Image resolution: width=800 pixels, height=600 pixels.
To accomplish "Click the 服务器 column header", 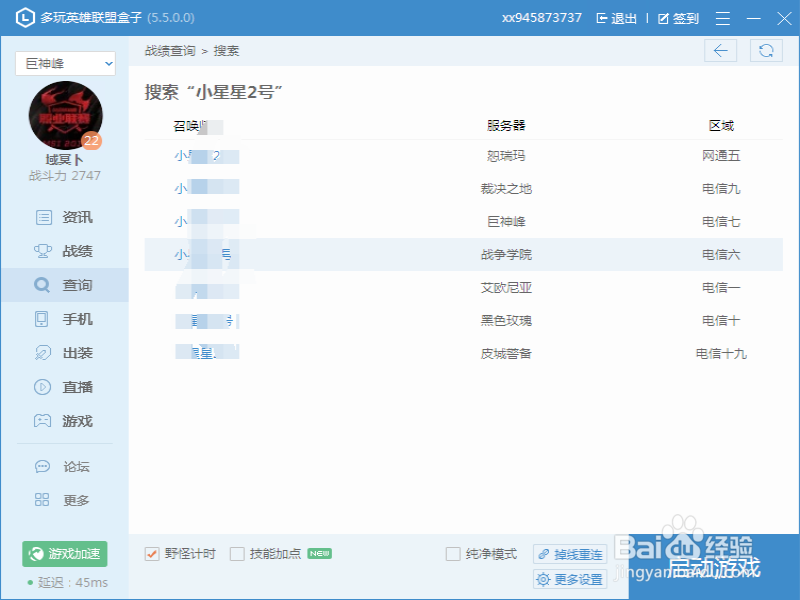I will [506, 126].
